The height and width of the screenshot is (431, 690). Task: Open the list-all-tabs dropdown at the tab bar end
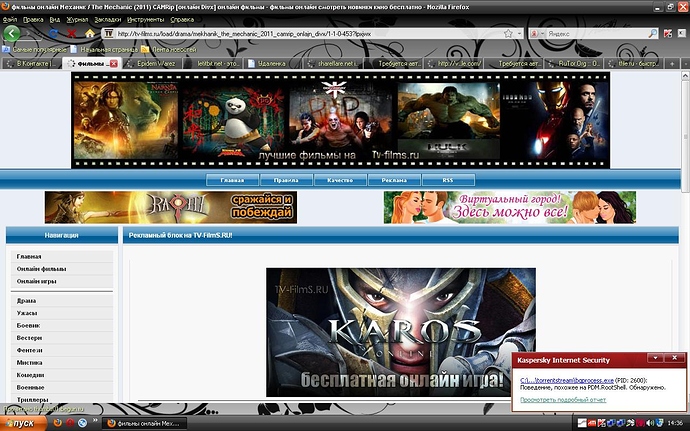[x=685, y=64]
